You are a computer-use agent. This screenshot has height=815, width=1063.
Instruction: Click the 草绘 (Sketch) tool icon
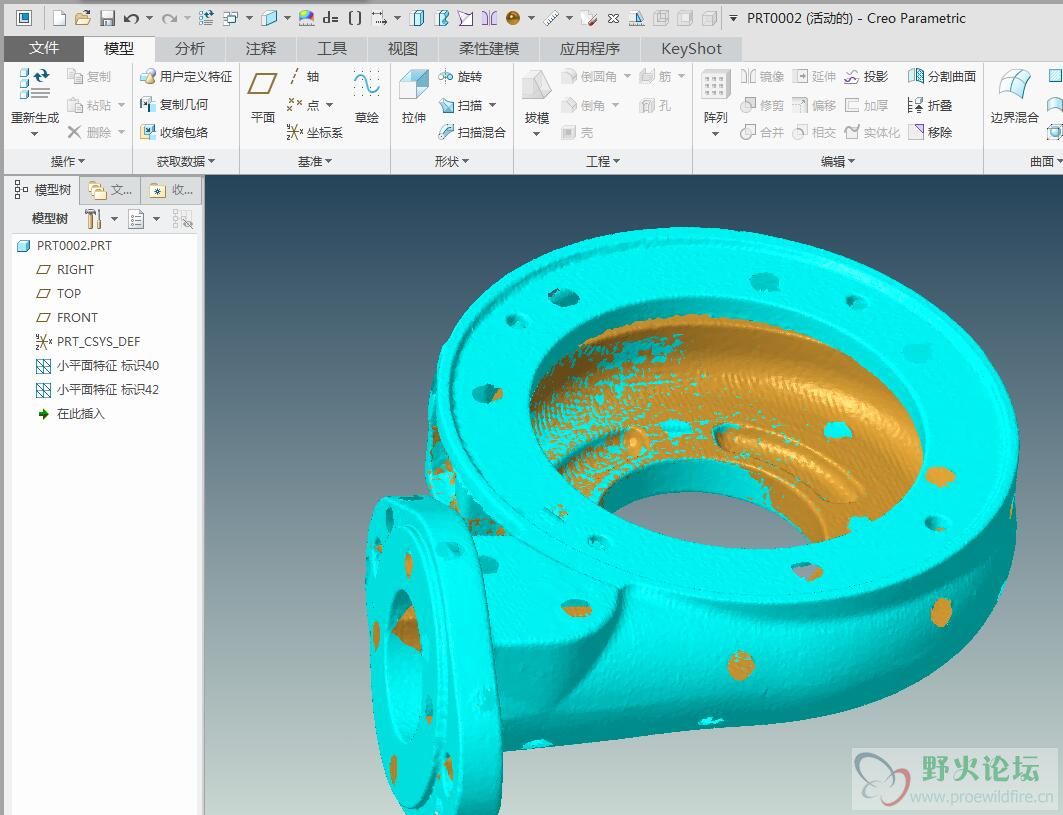(367, 97)
